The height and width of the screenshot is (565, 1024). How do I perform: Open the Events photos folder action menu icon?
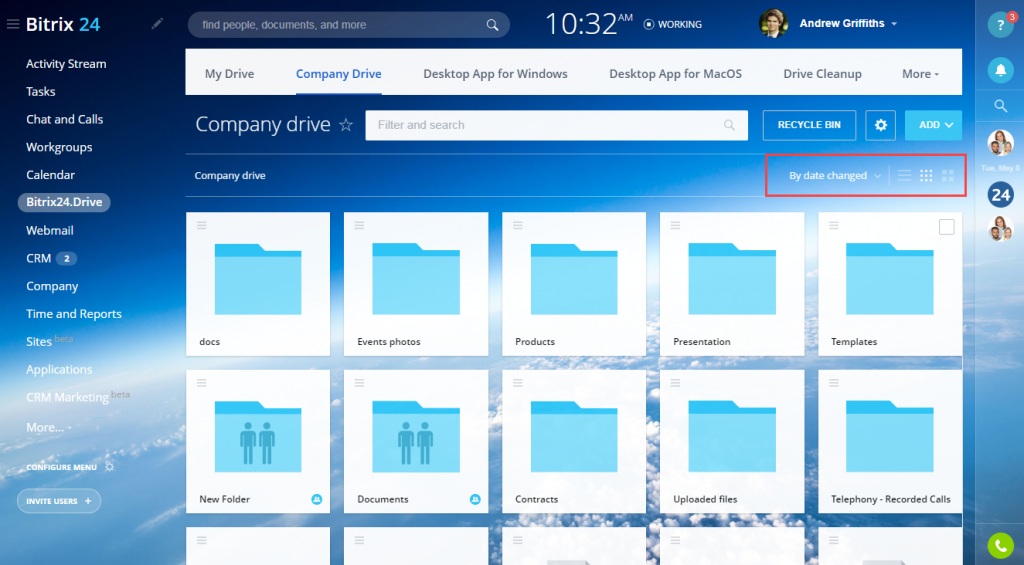pos(359,225)
